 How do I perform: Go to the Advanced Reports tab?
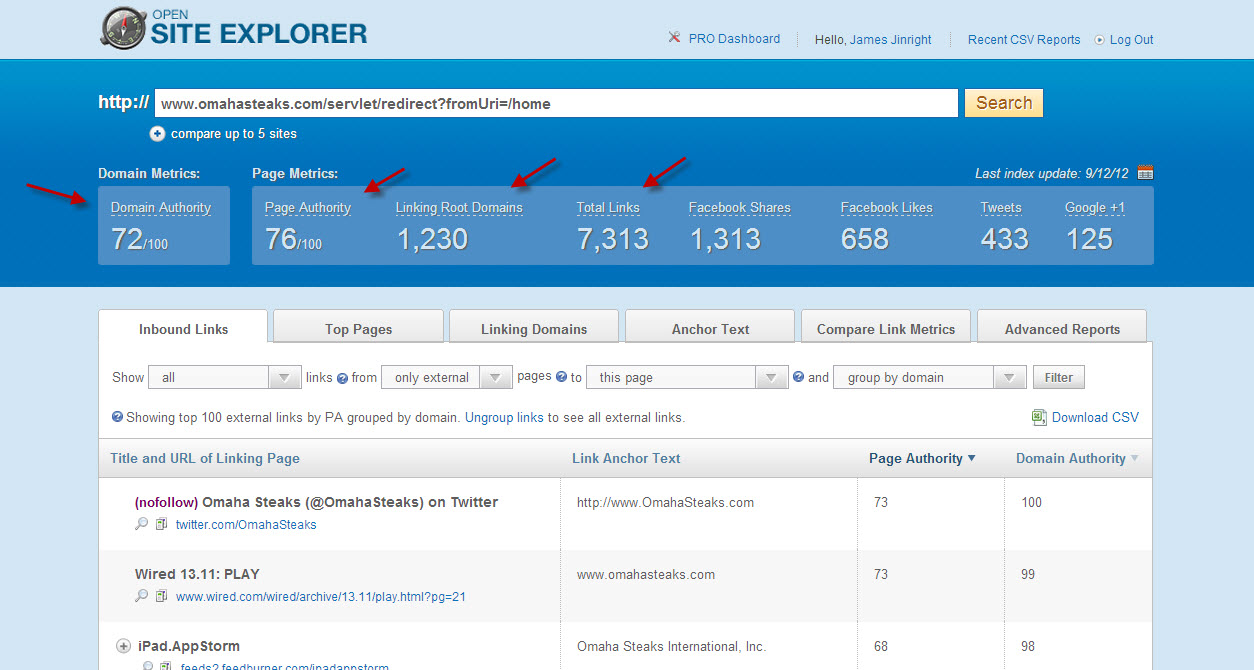(1062, 328)
